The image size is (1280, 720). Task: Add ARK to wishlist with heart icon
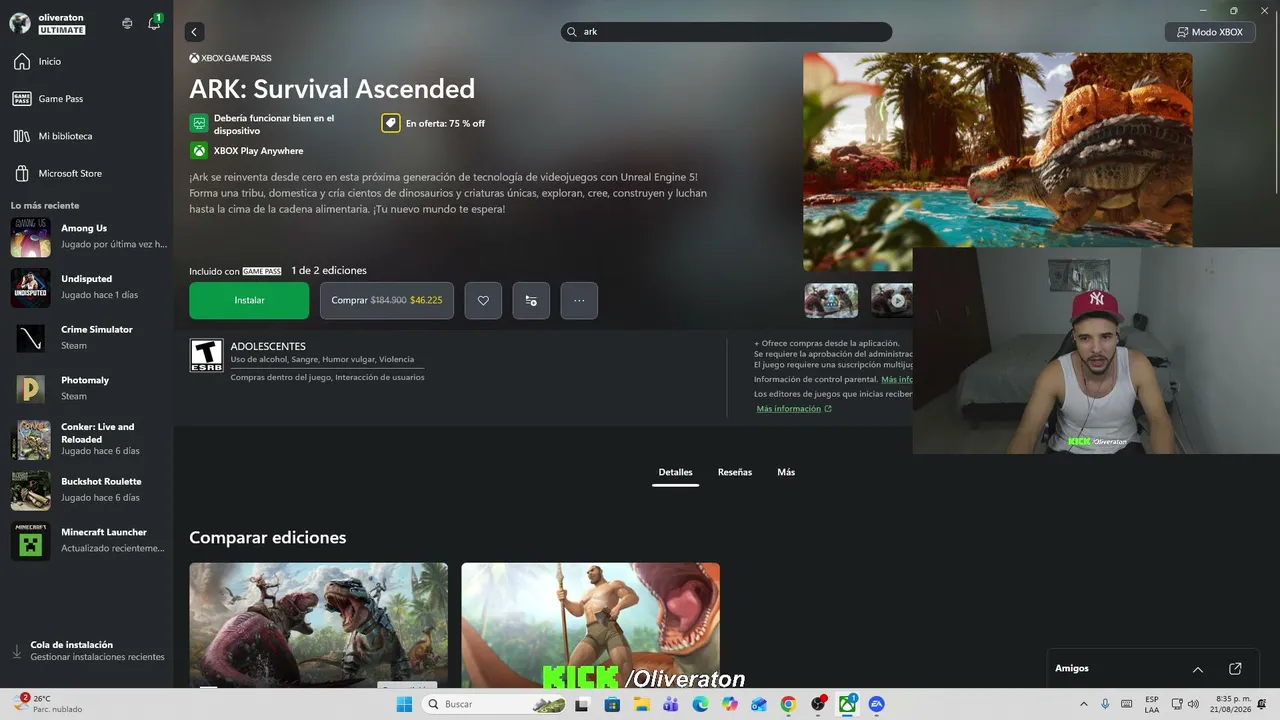483,300
